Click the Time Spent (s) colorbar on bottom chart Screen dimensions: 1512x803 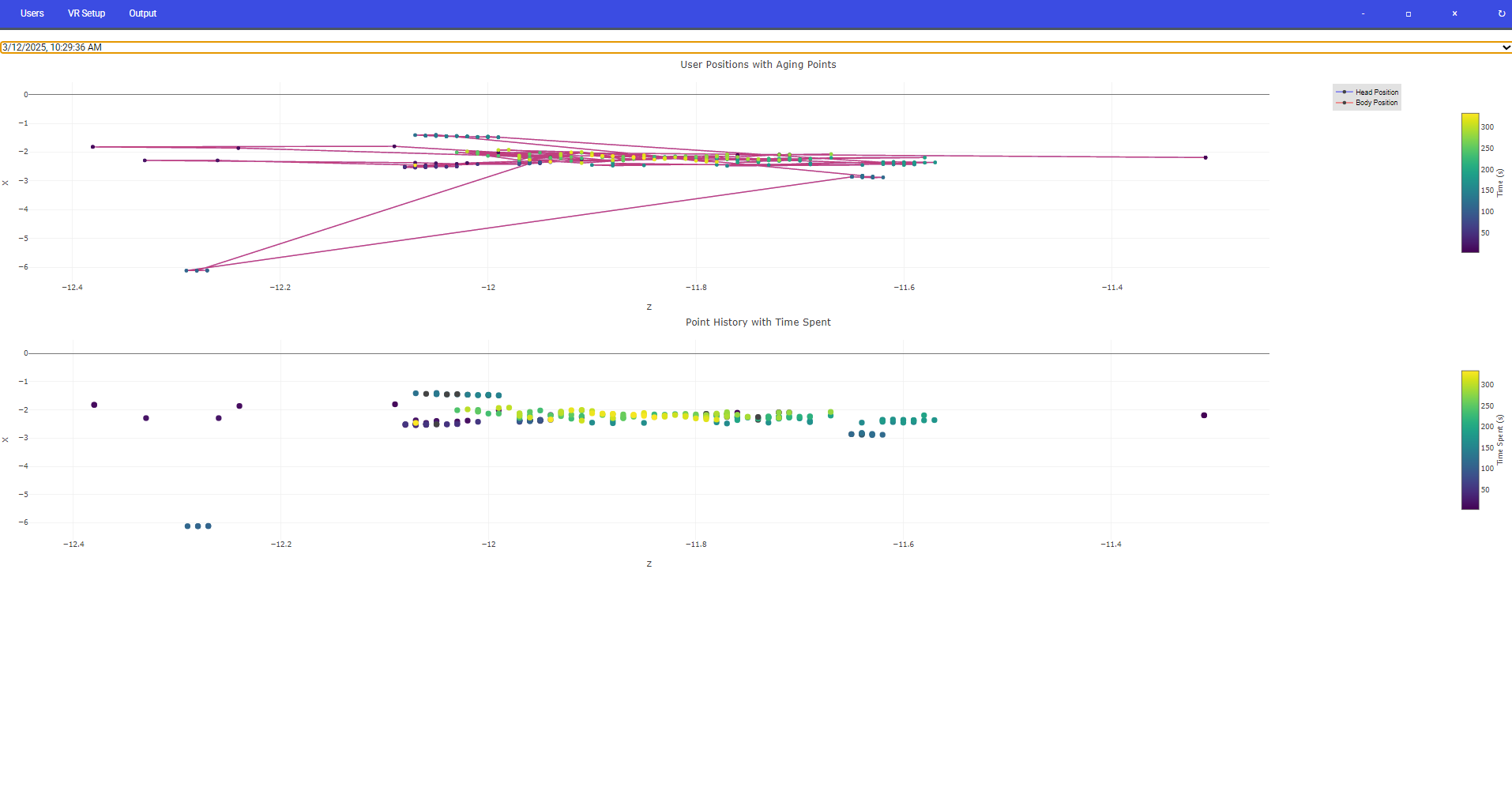click(x=1469, y=440)
